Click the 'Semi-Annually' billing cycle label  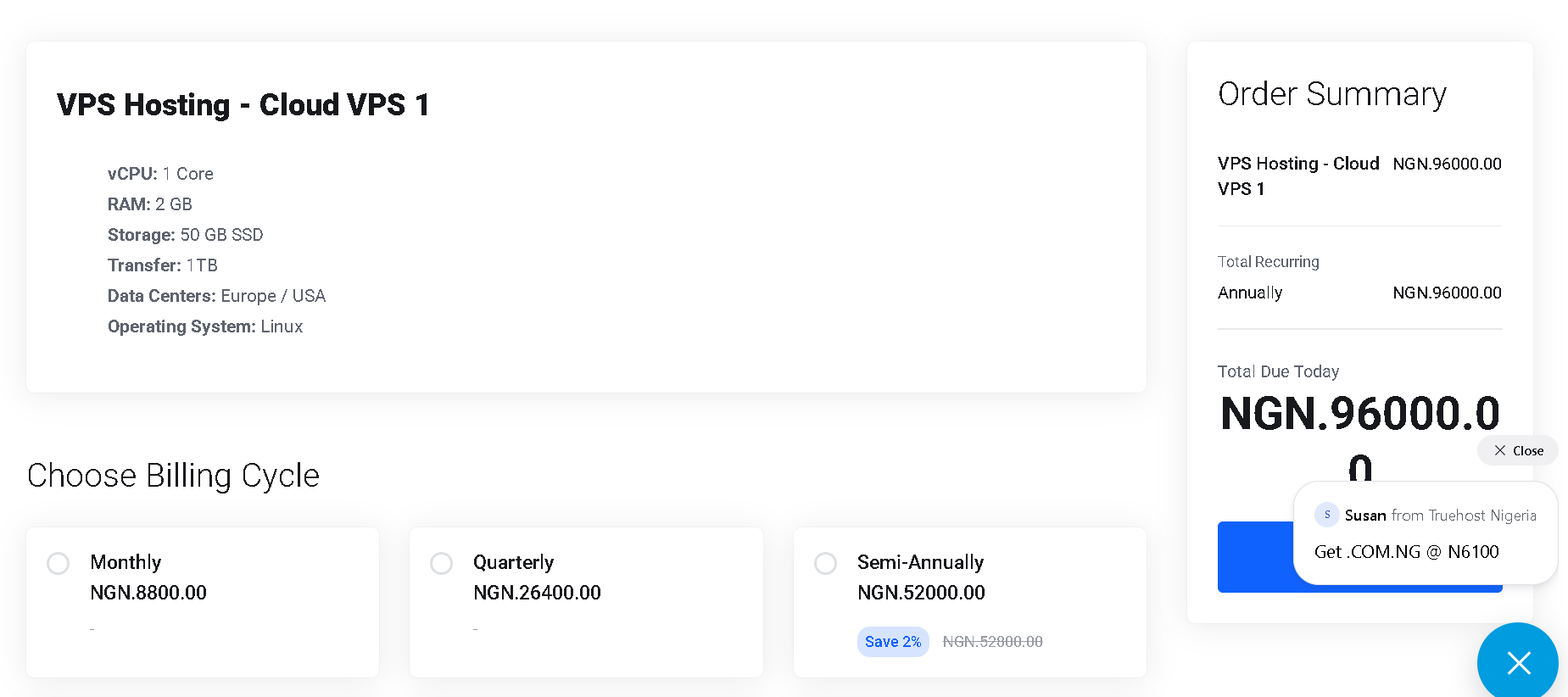point(920,562)
